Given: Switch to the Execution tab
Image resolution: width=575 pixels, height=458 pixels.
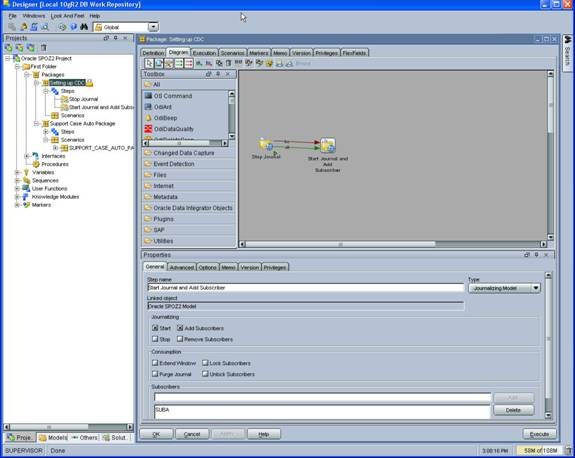Looking at the screenshot, I should click(204, 53).
